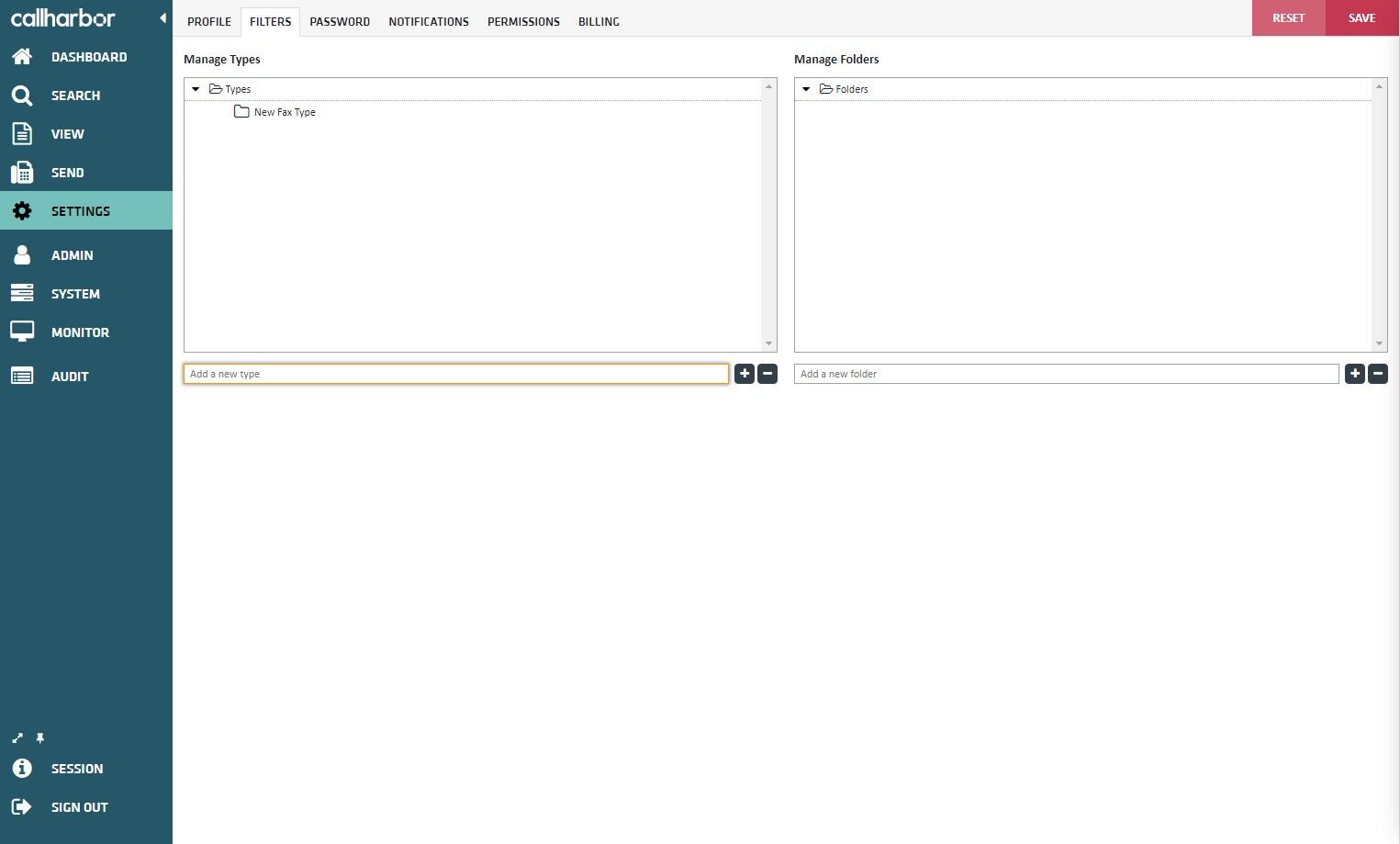This screenshot has width=1400, height=844.
Task: Click the open folder icon beside Types
Action: [x=216, y=89]
